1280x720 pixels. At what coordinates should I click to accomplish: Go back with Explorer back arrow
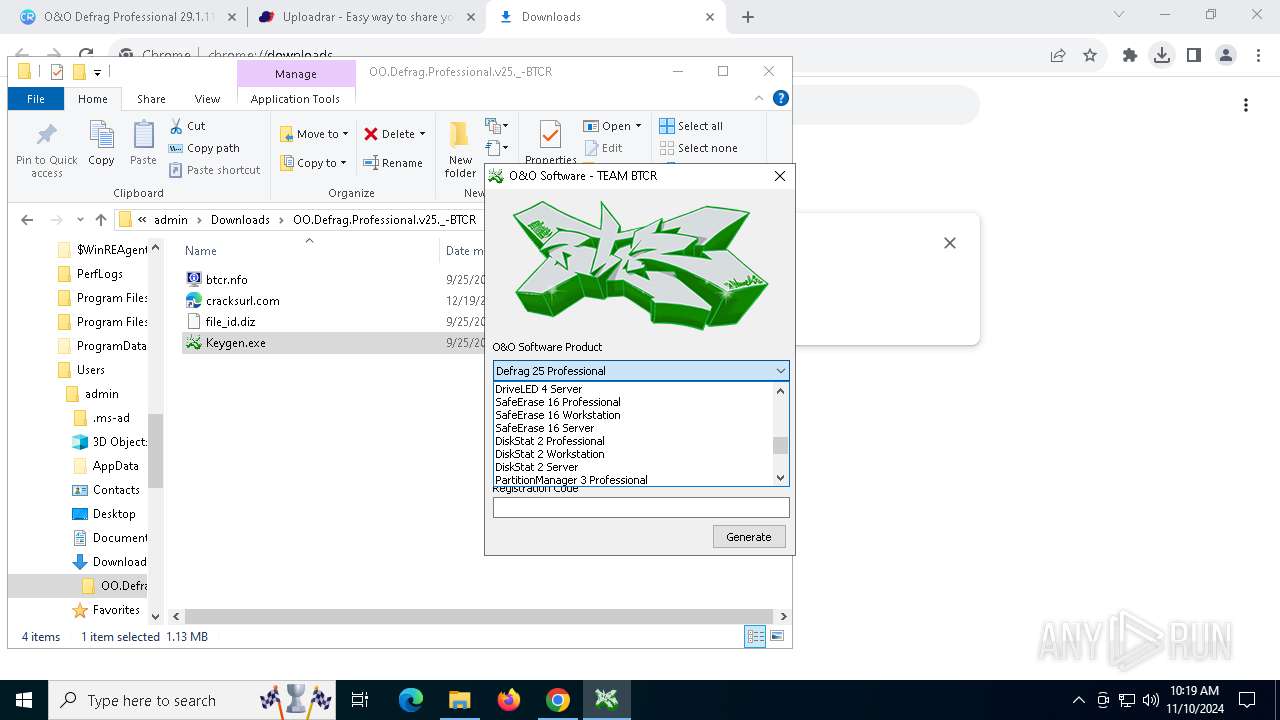27,220
